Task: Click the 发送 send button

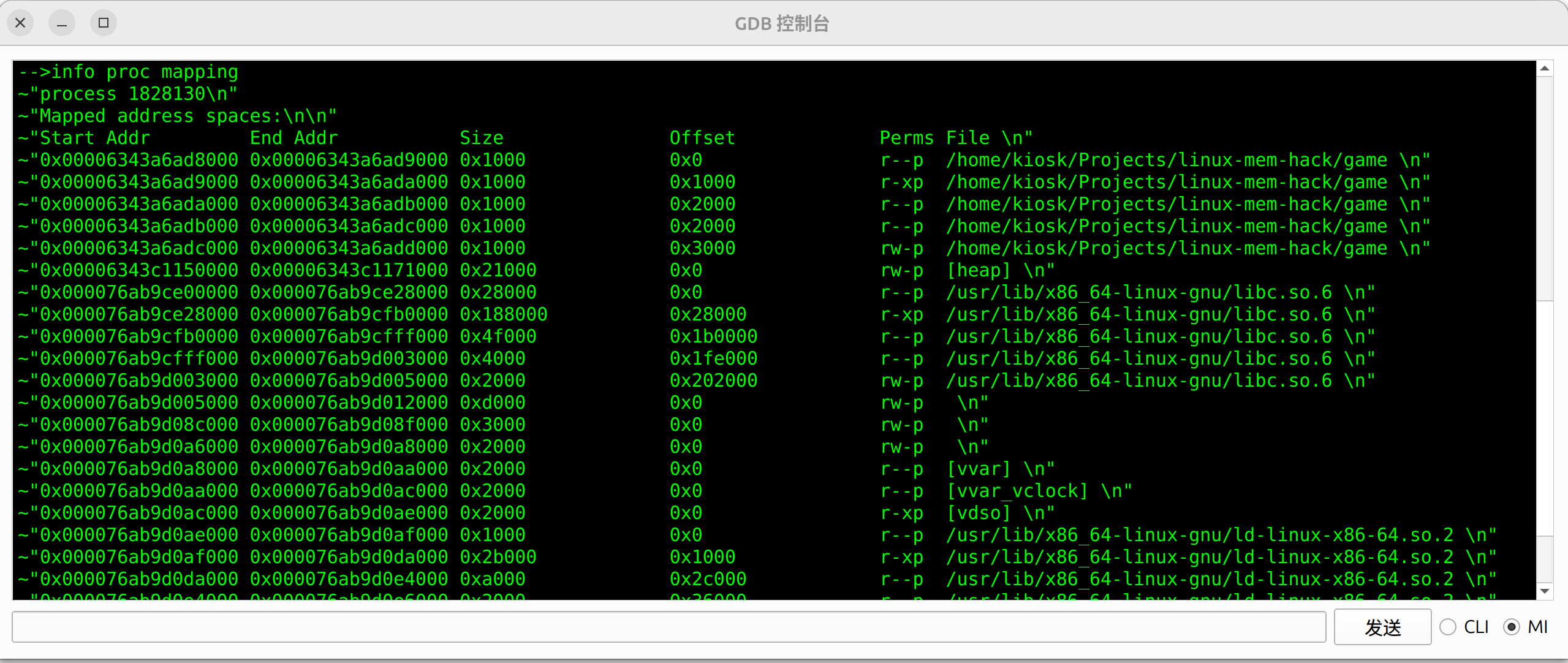Action: coord(1382,627)
